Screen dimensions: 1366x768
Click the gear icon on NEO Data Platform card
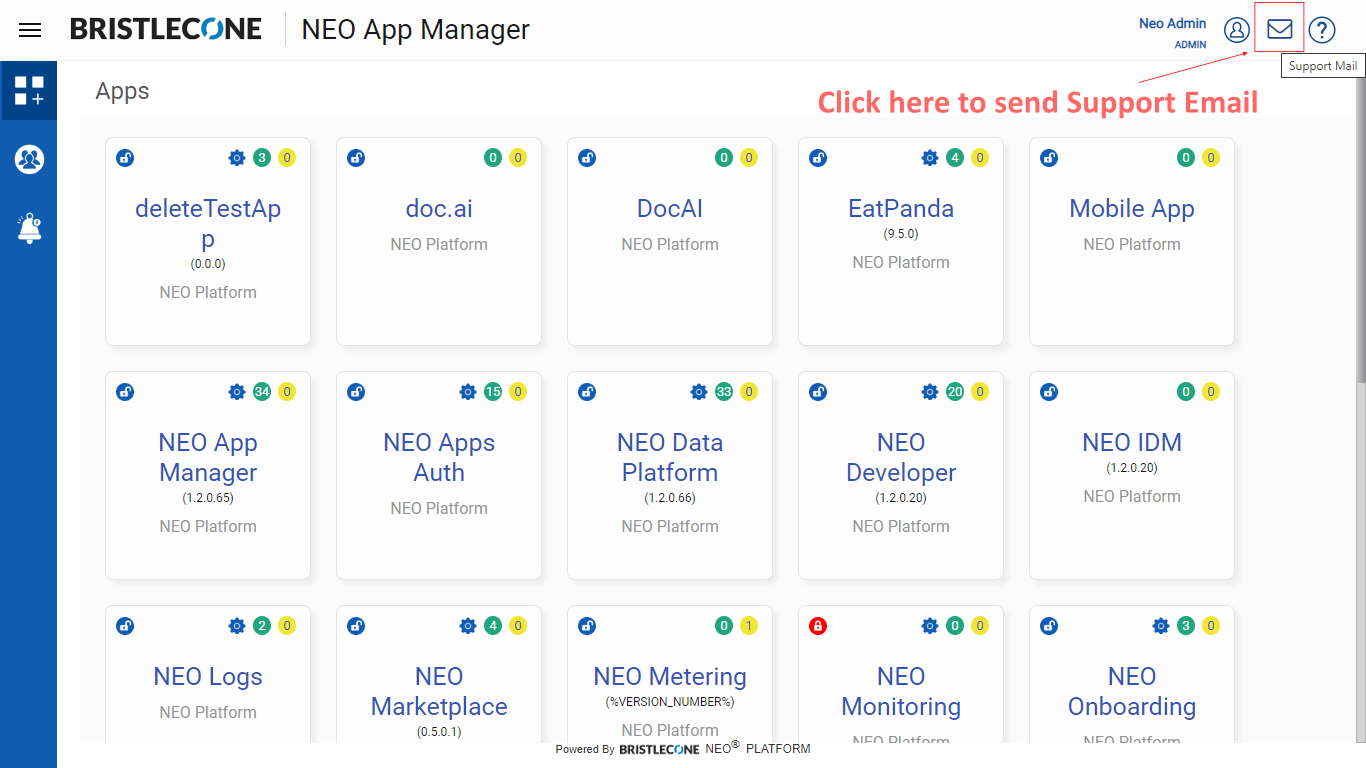click(699, 392)
